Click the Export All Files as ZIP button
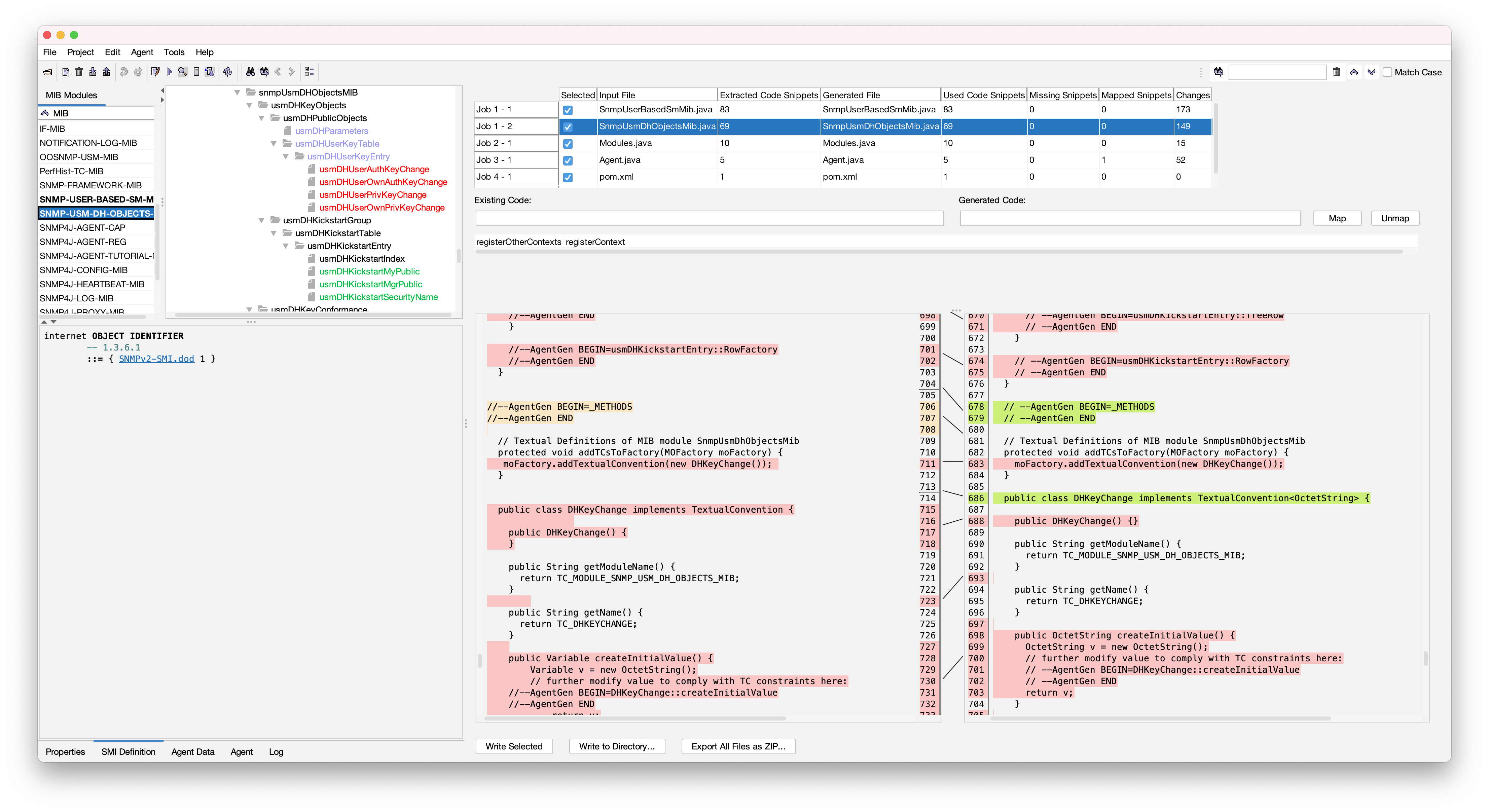This screenshot has height=812, width=1489. tap(738, 746)
